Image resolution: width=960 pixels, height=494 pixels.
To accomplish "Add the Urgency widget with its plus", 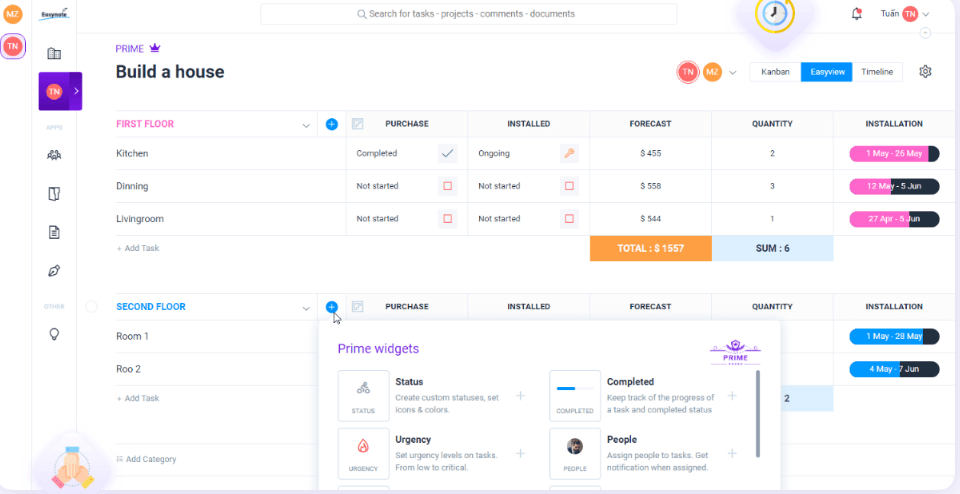I will click(x=520, y=454).
